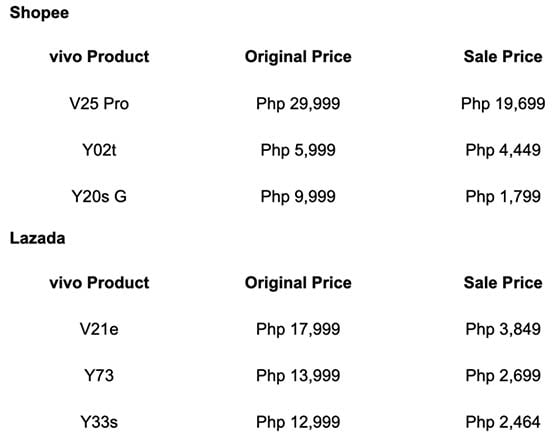The image size is (555, 440).
Task: Click the Y02t product name
Action: [x=99, y=150]
